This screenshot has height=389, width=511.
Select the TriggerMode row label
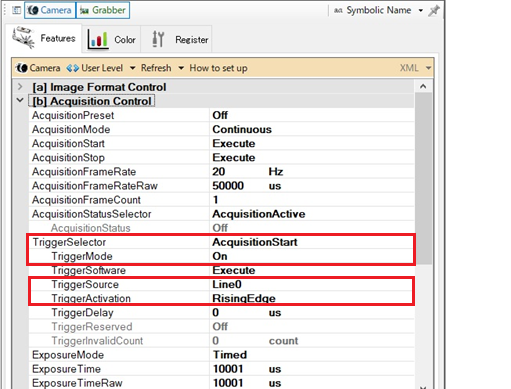point(82,256)
